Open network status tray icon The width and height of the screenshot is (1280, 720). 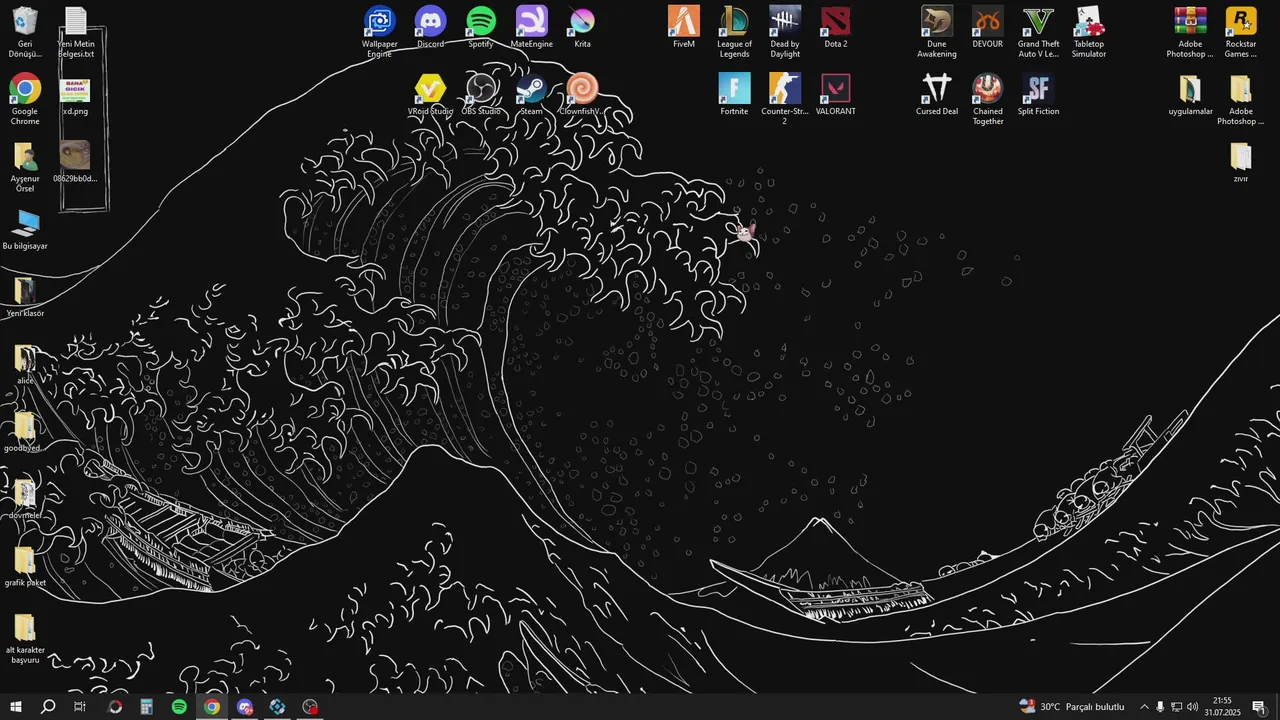point(1176,707)
